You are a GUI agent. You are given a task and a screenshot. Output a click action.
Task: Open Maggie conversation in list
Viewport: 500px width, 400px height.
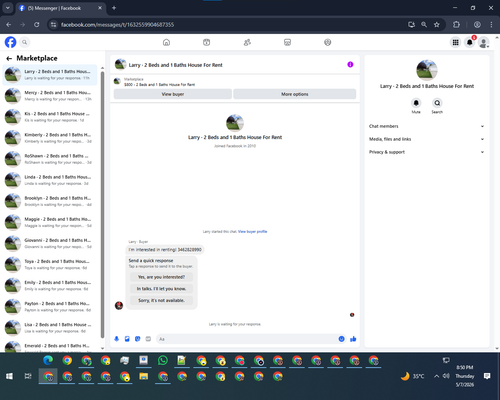click(x=50, y=222)
